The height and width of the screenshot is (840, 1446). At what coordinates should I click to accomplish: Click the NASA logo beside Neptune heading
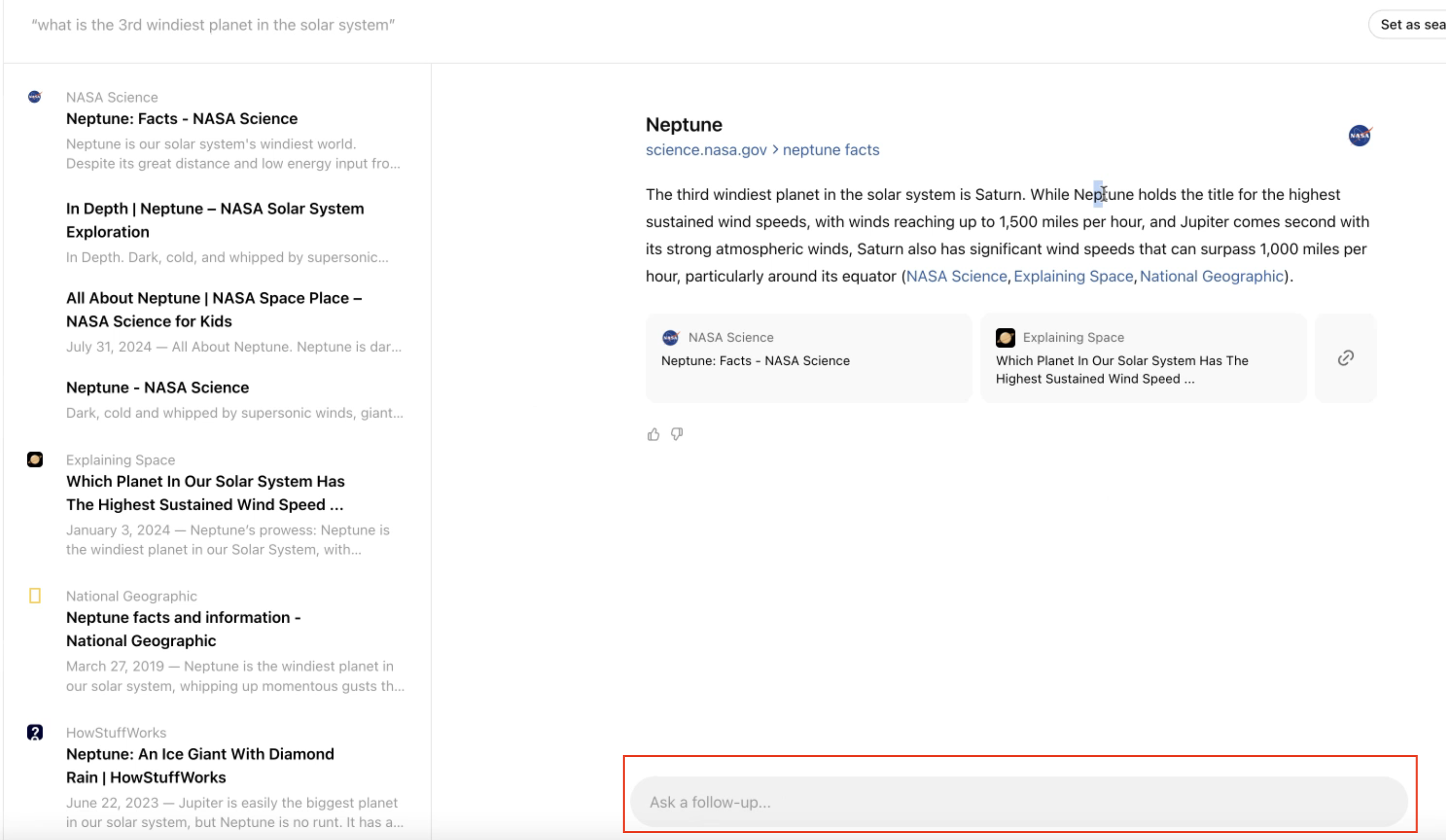click(1359, 136)
